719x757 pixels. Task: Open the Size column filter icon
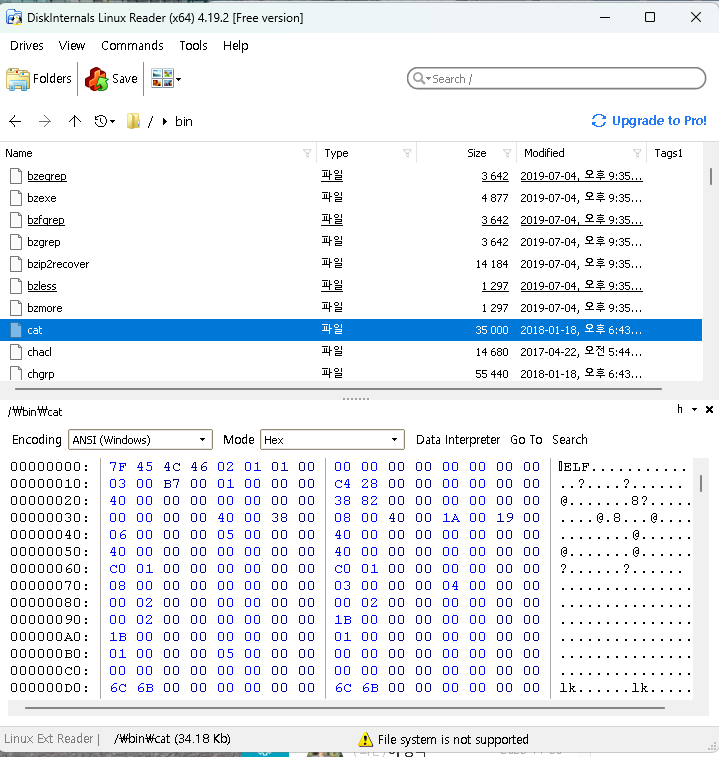click(507, 153)
